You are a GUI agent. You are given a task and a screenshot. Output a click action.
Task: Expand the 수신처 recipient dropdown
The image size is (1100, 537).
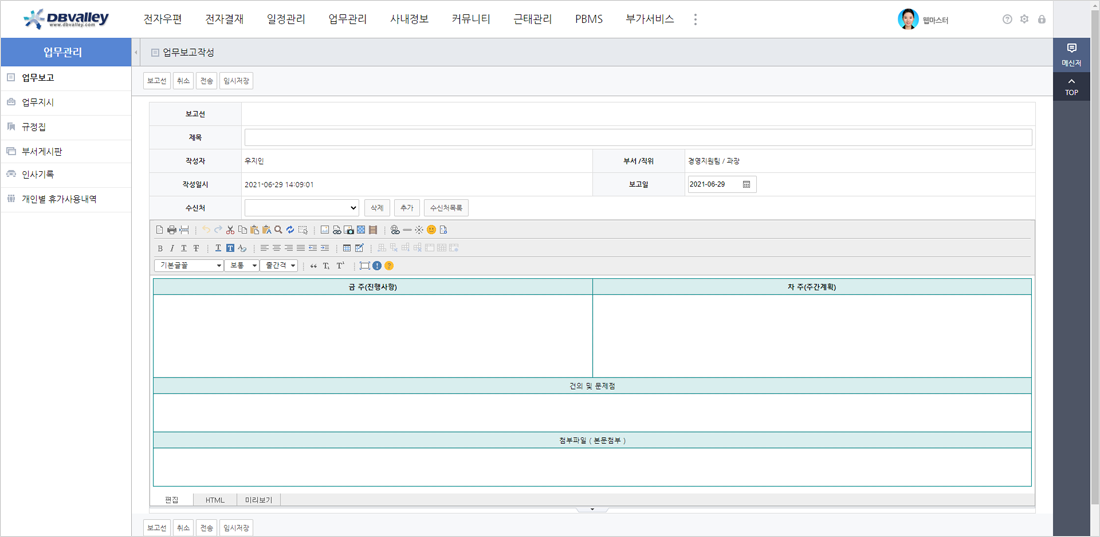(x=301, y=208)
